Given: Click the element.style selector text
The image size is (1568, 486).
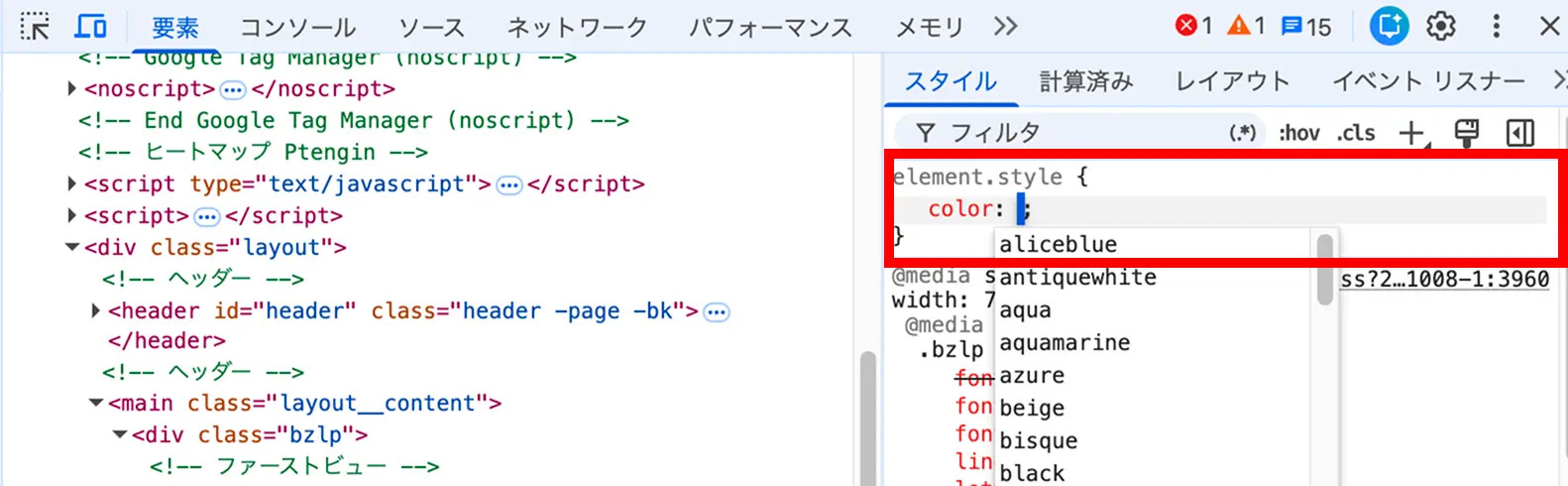Looking at the screenshot, I should coord(977,178).
